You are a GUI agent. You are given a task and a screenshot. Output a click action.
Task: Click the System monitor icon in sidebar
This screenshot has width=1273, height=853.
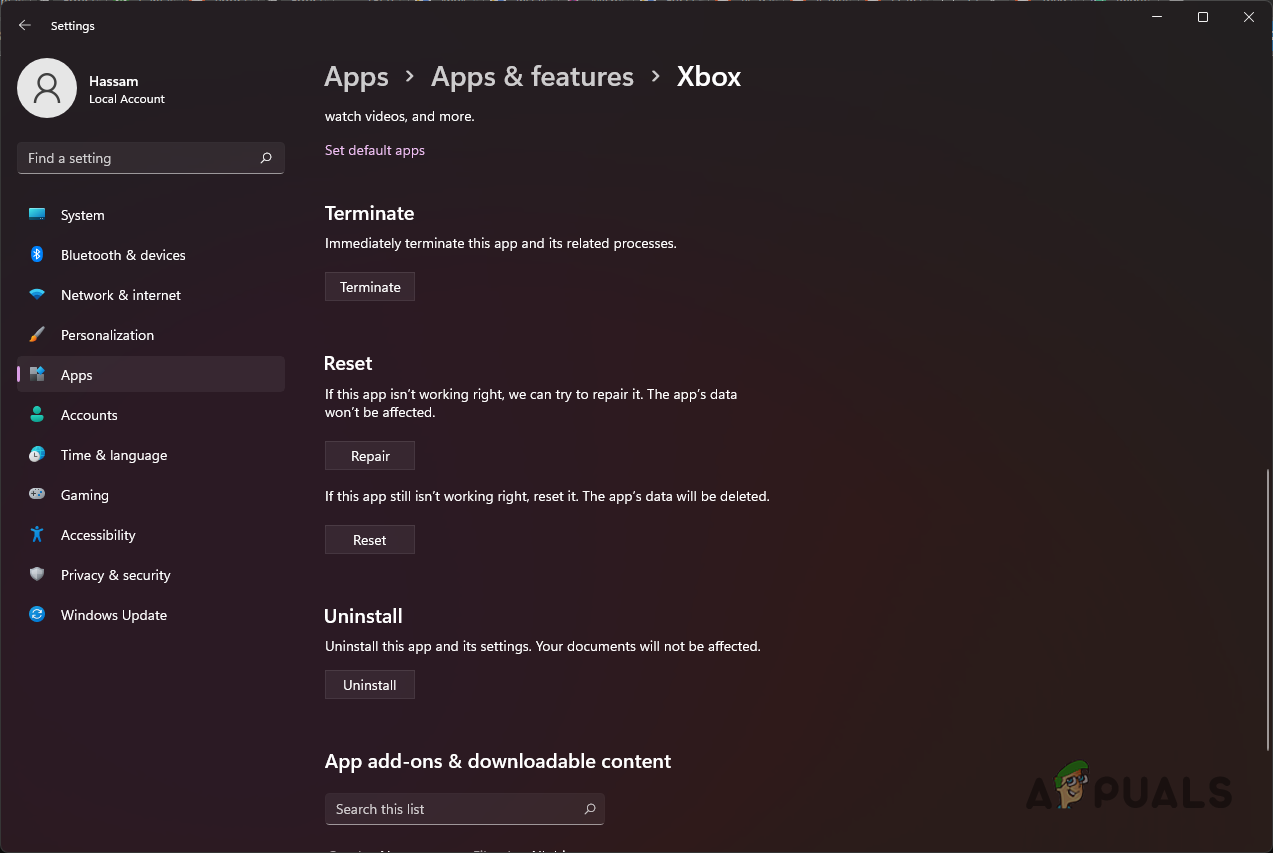point(37,215)
